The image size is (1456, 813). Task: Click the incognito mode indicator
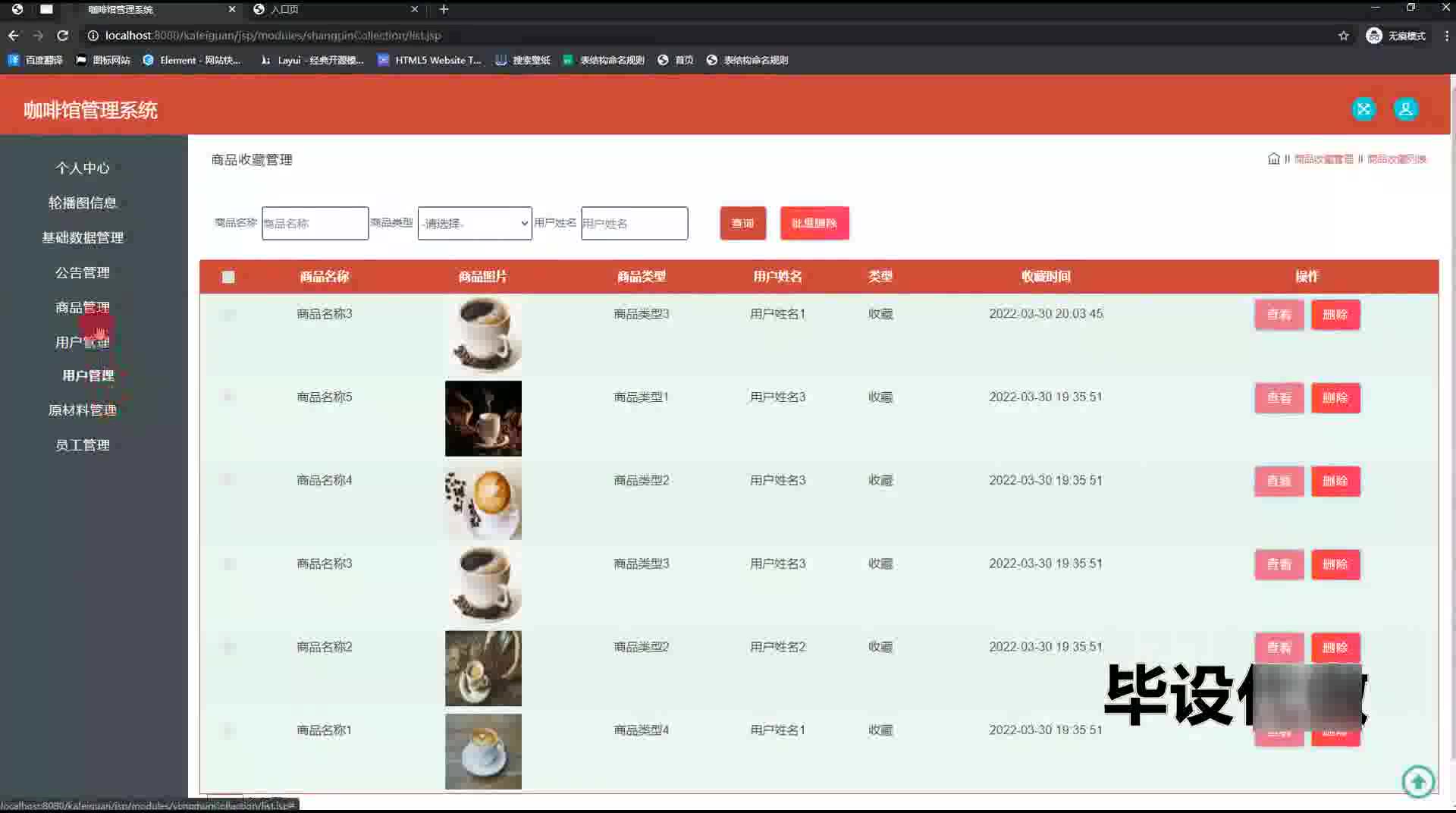[x=1395, y=36]
